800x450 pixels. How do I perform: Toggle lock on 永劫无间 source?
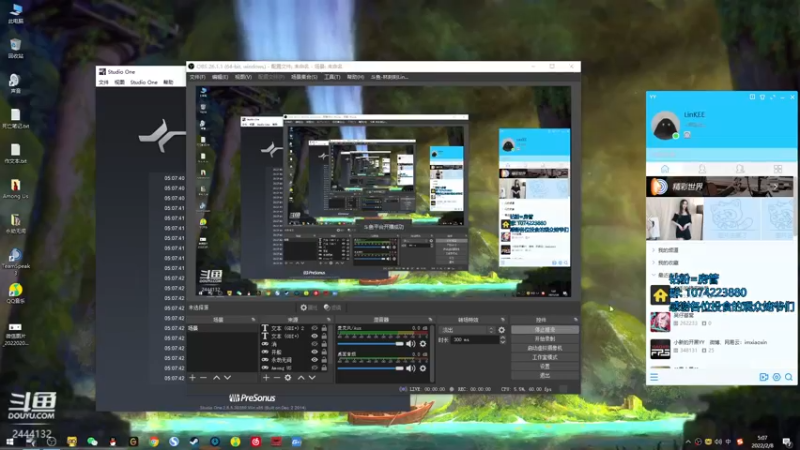click(324, 360)
